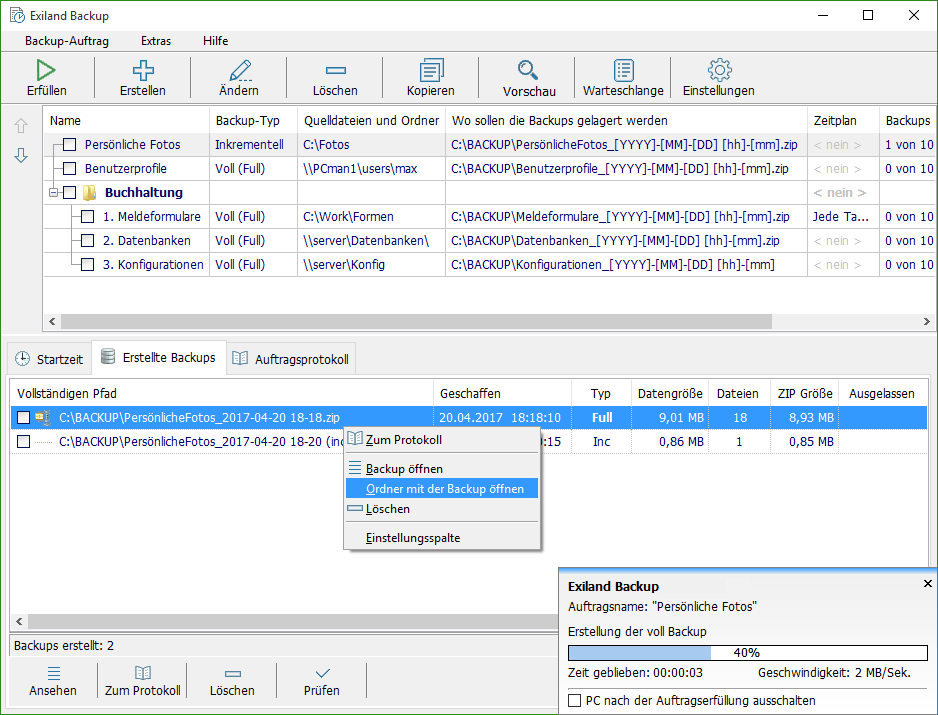
Task: Click the \\server\Konfig source path
Action: [343, 264]
